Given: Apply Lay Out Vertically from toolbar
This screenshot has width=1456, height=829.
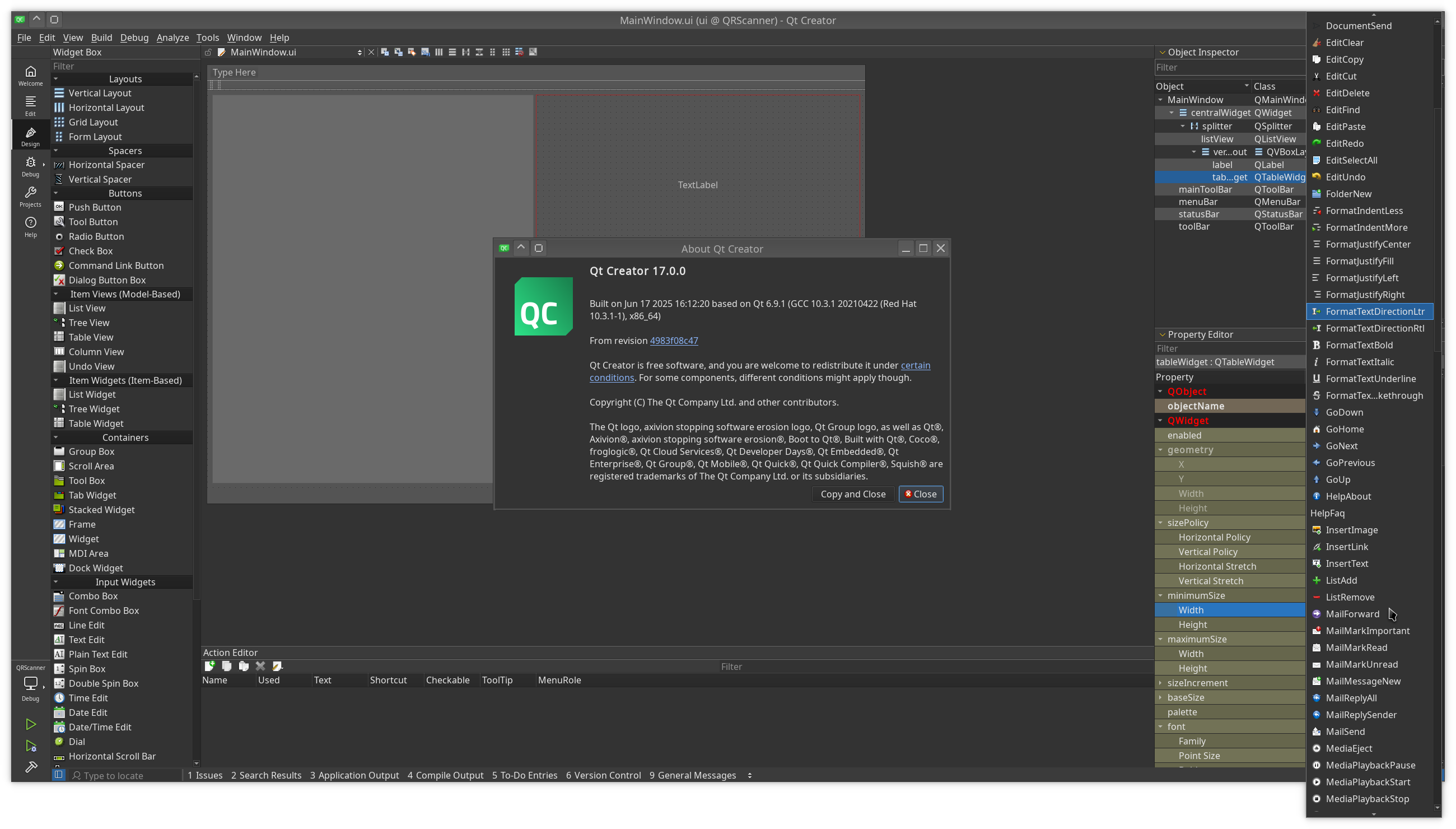Looking at the screenshot, I should 452,52.
